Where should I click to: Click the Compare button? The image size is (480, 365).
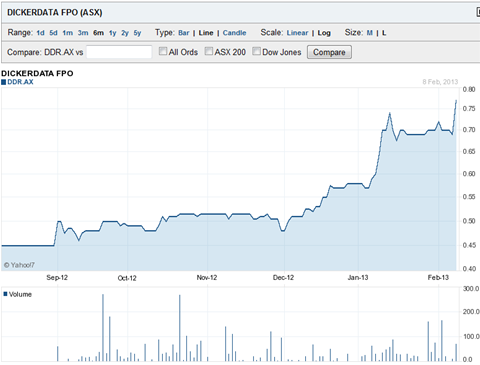[x=329, y=52]
